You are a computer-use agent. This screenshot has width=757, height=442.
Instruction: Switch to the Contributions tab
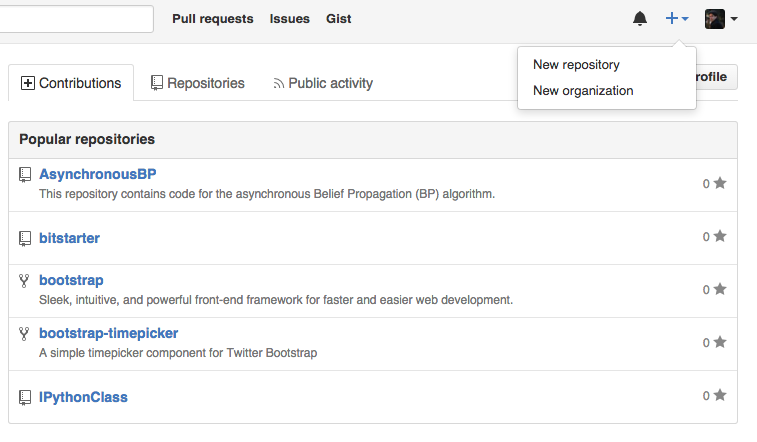(x=71, y=83)
